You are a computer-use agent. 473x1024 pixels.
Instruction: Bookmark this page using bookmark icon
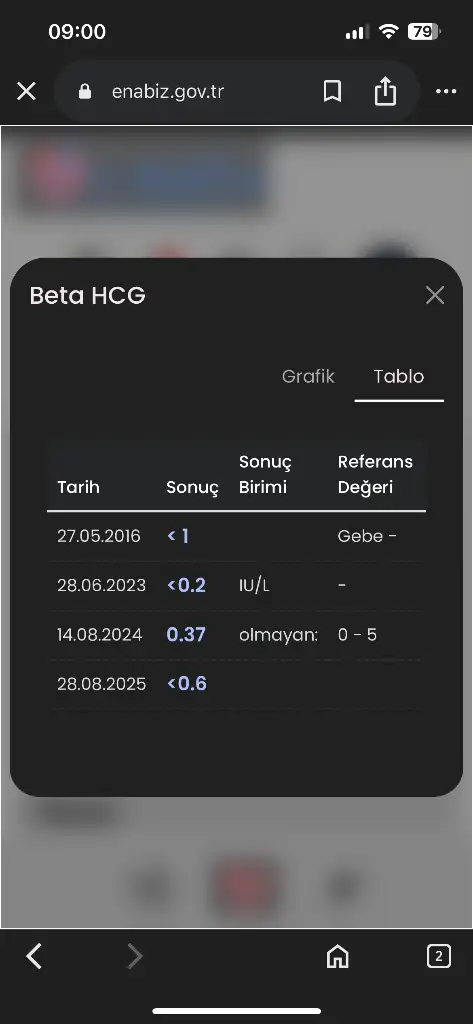click(x=332, y=91)
